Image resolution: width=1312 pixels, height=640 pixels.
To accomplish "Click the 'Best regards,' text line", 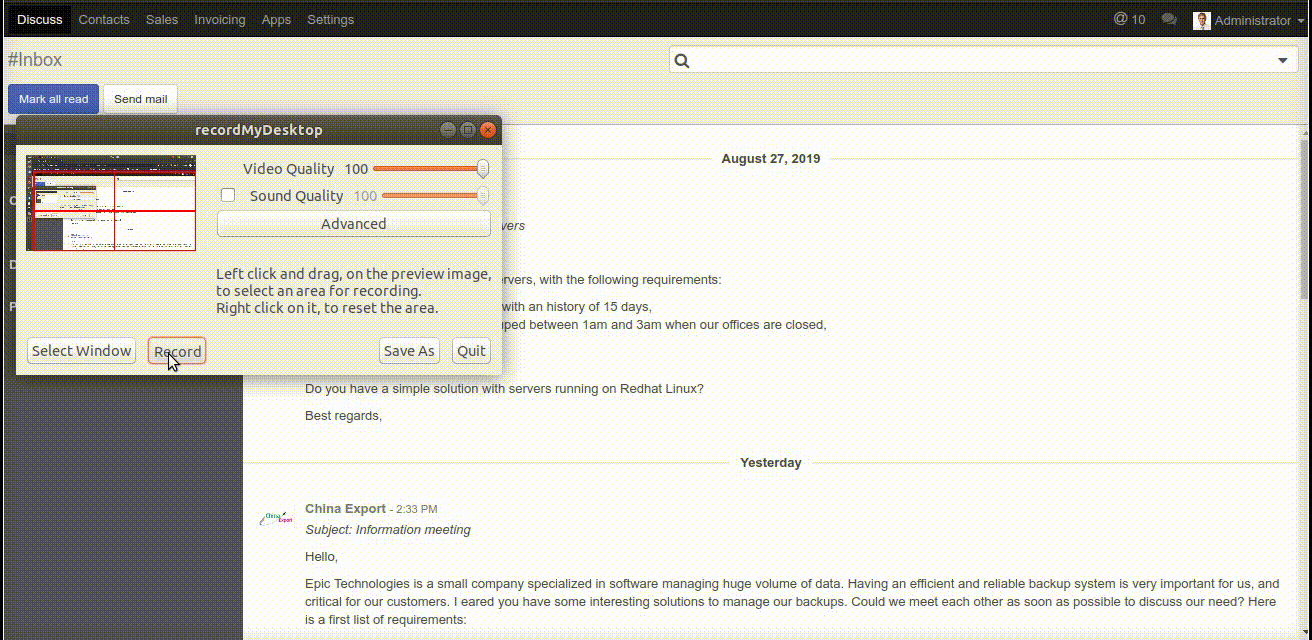I will pyautogui.click(x=343, y=415).
